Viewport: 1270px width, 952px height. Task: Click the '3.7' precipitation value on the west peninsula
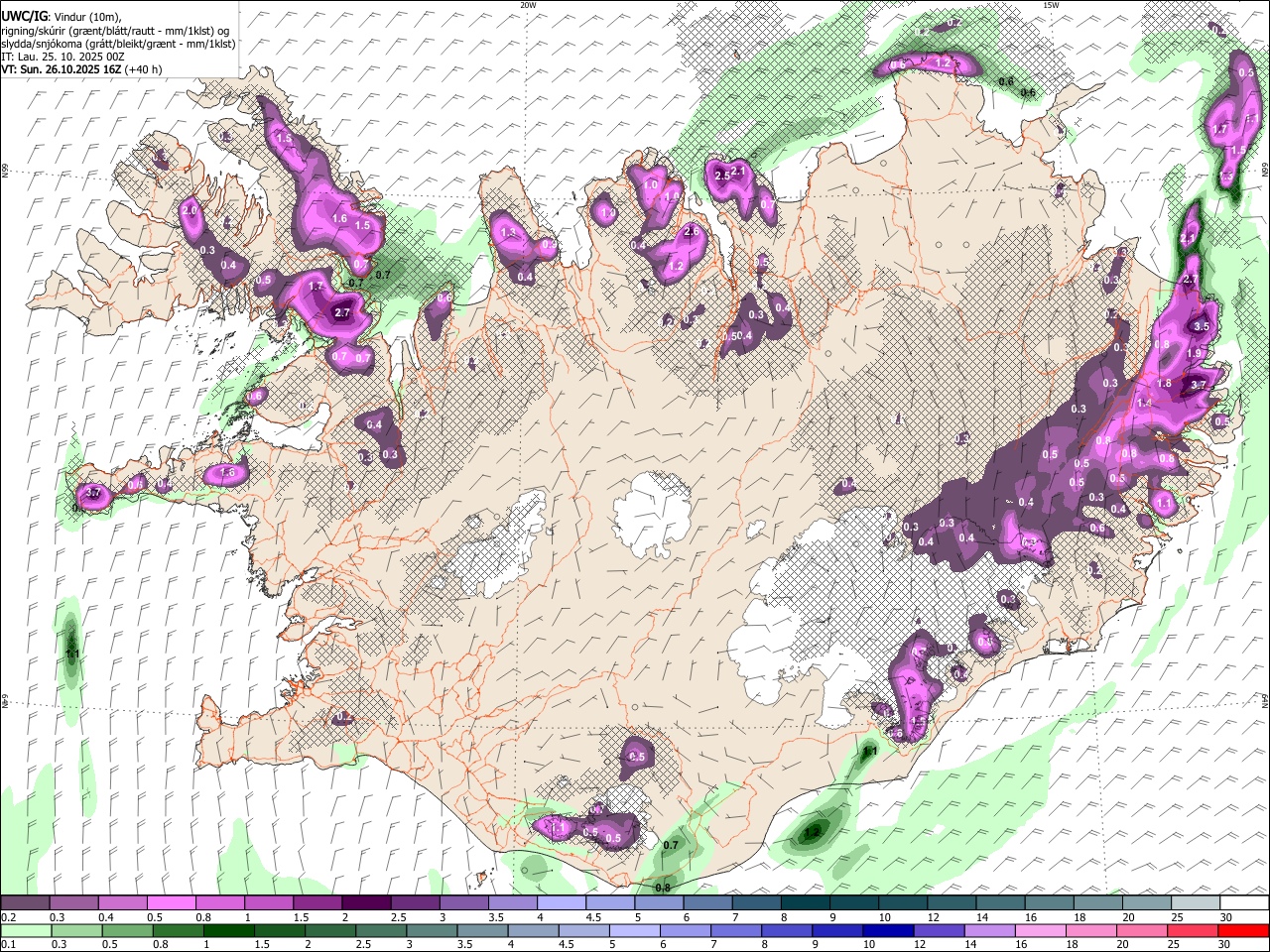[x=94, y=493]
